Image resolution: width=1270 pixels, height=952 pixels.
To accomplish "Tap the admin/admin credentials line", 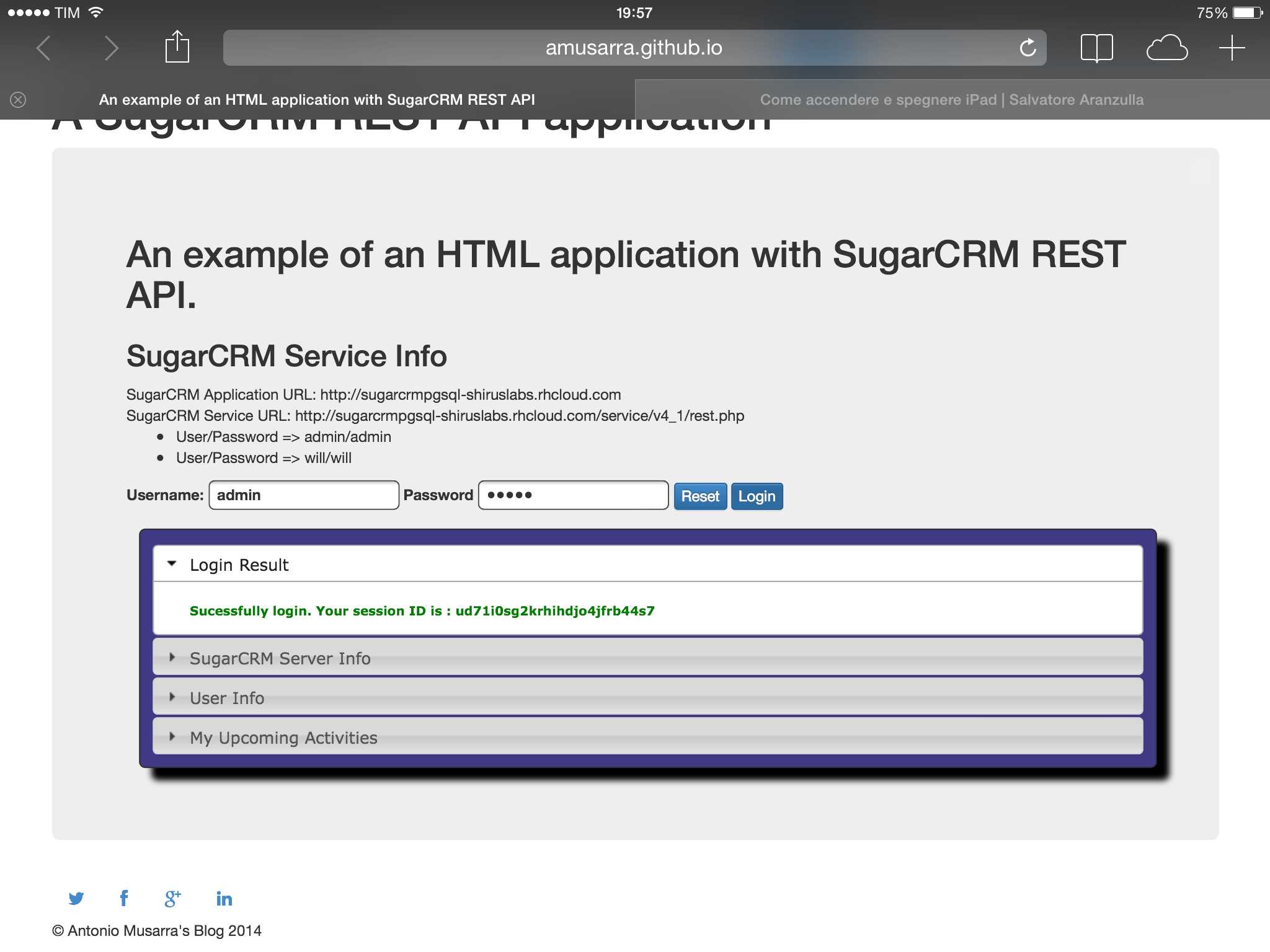I will tap(283, 437).
